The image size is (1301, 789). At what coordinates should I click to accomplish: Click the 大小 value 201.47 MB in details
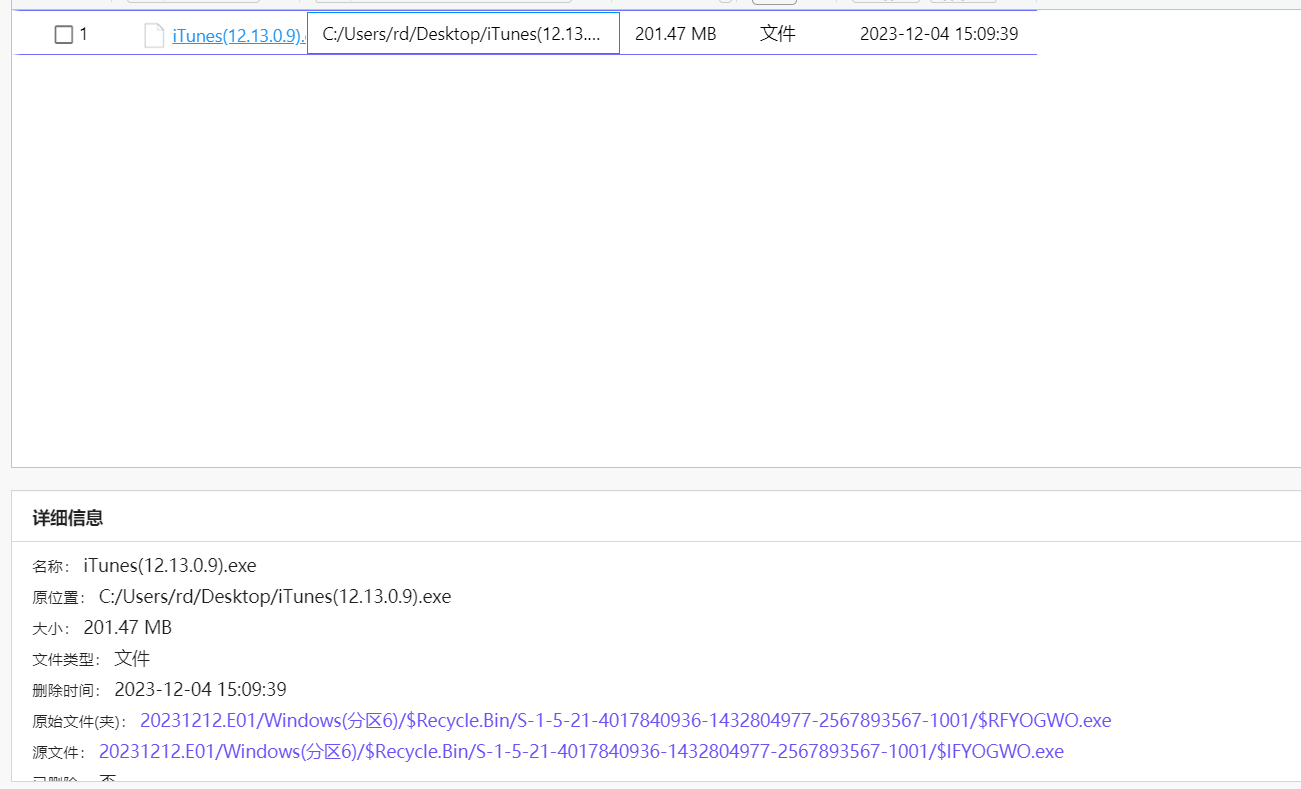coord(128,628)
